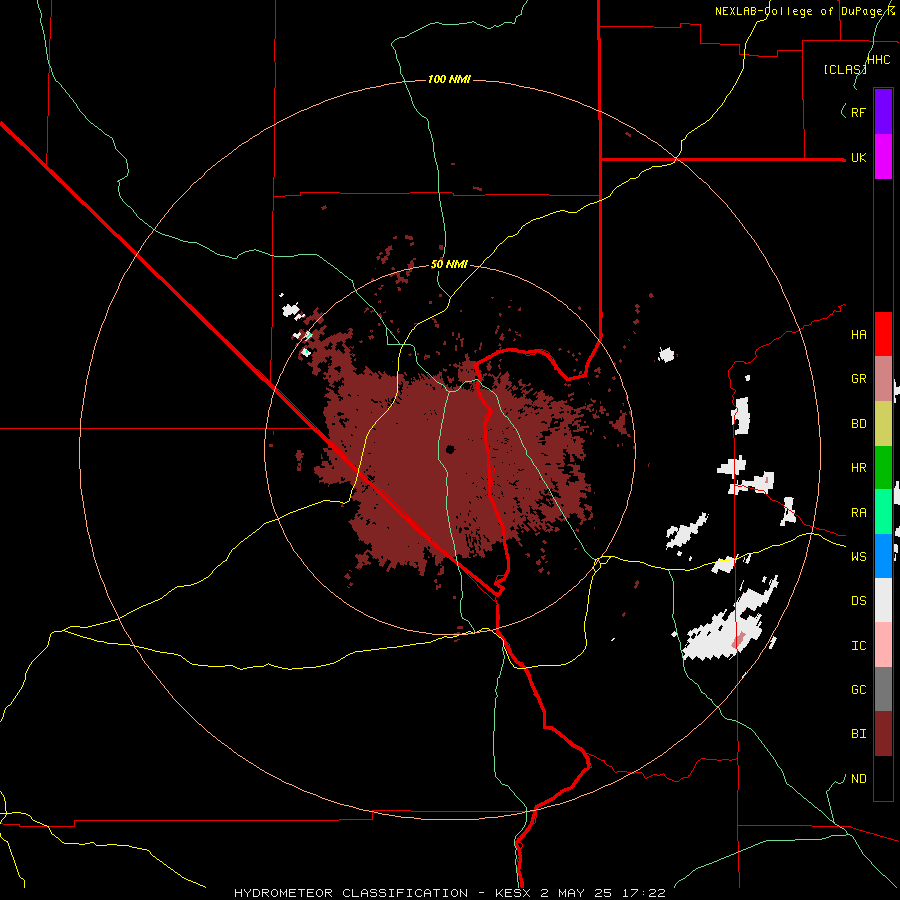This screenshot has height=900, width=900.
Task: Click the dark red BI legend swatch
Action: pyautogui.click(x=883, y=734)
